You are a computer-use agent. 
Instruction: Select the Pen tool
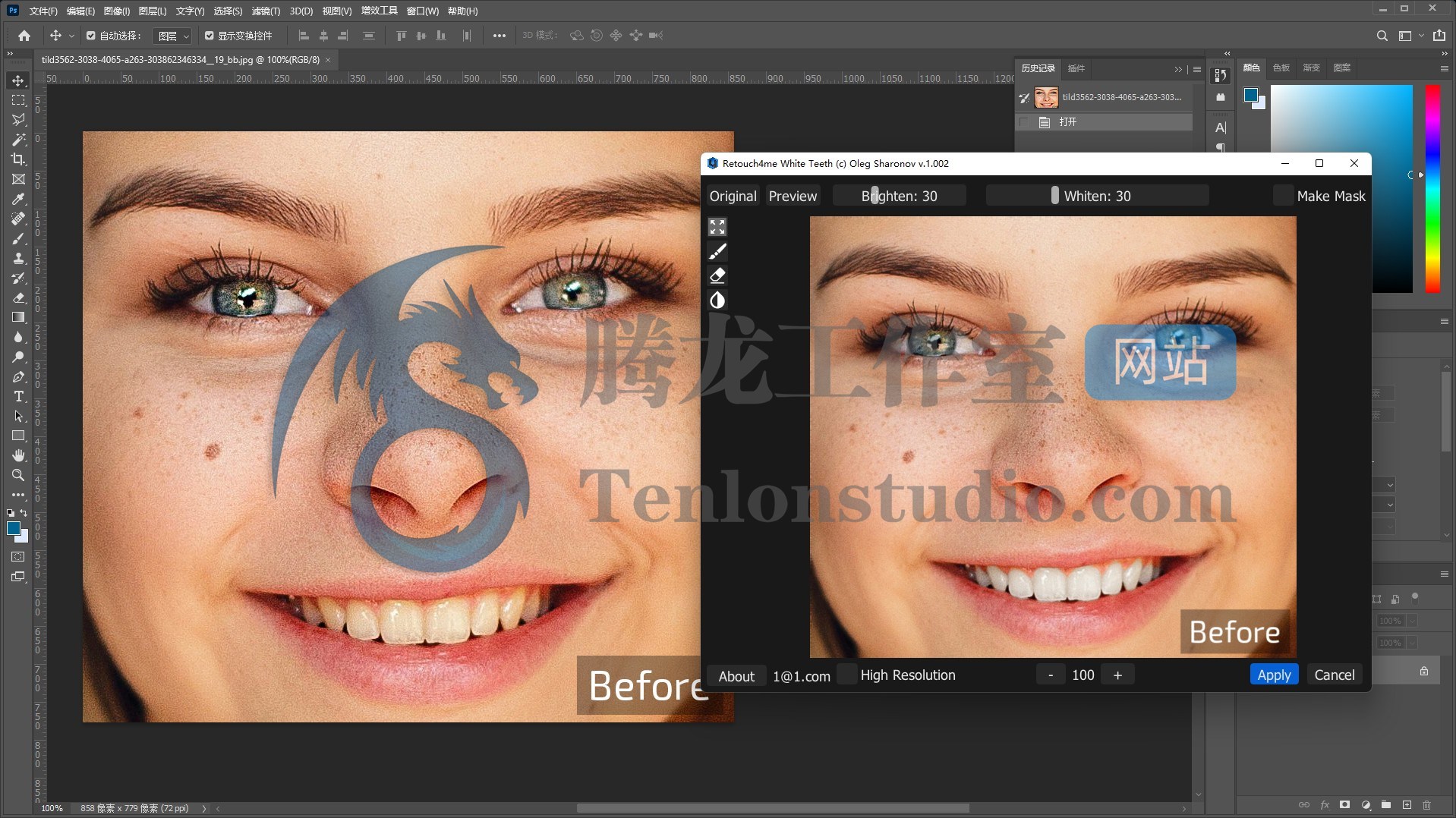pos(18,376)
